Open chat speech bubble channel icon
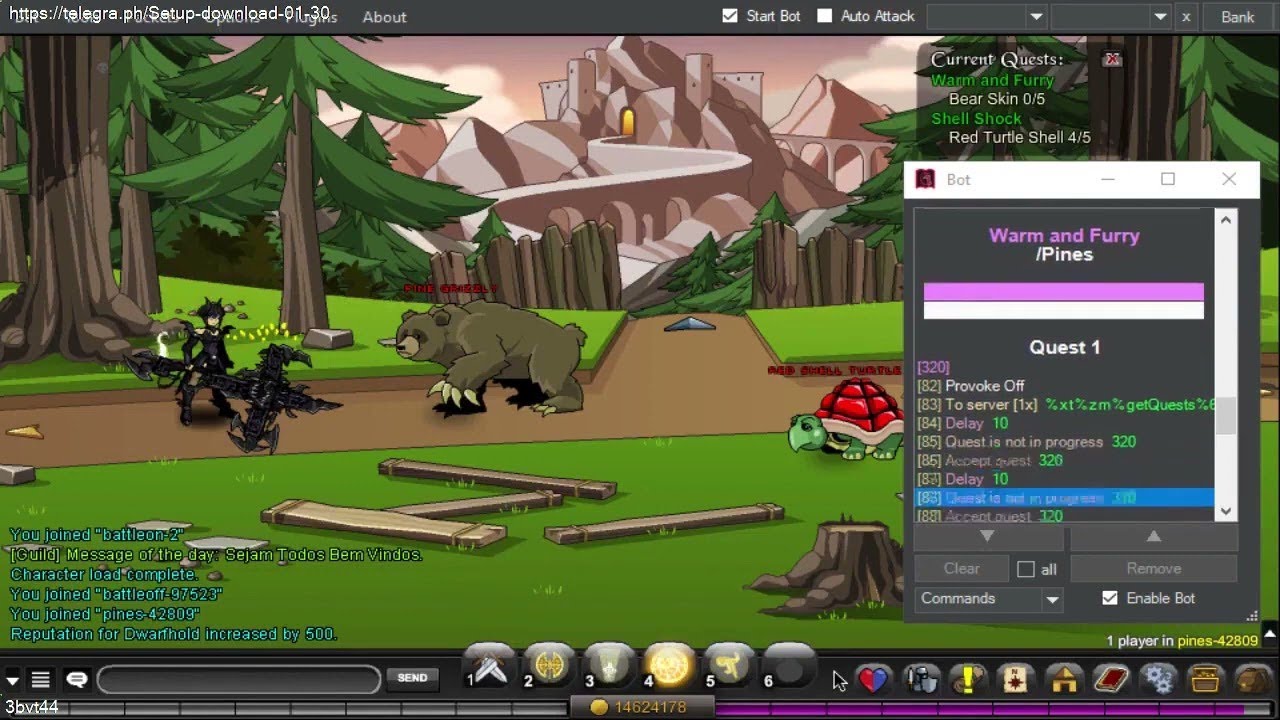 (76, 679)
